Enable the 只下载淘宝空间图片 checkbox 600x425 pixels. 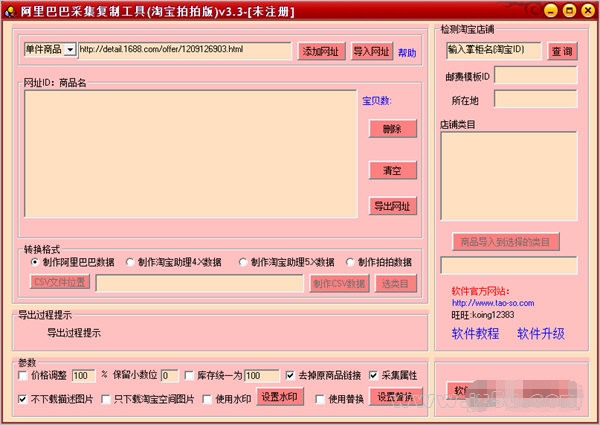point(106,399)
